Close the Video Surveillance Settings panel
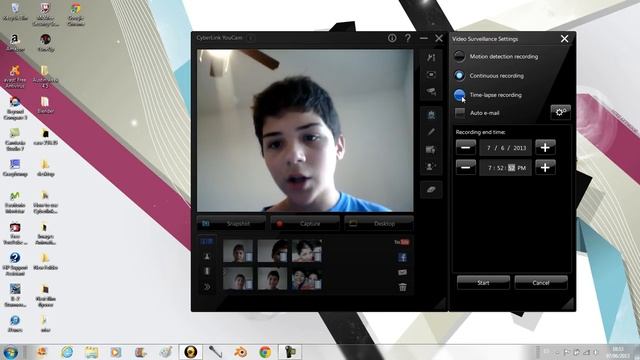Screen dimensions: 640x360 pyautogui.click(x=564, y=39)
